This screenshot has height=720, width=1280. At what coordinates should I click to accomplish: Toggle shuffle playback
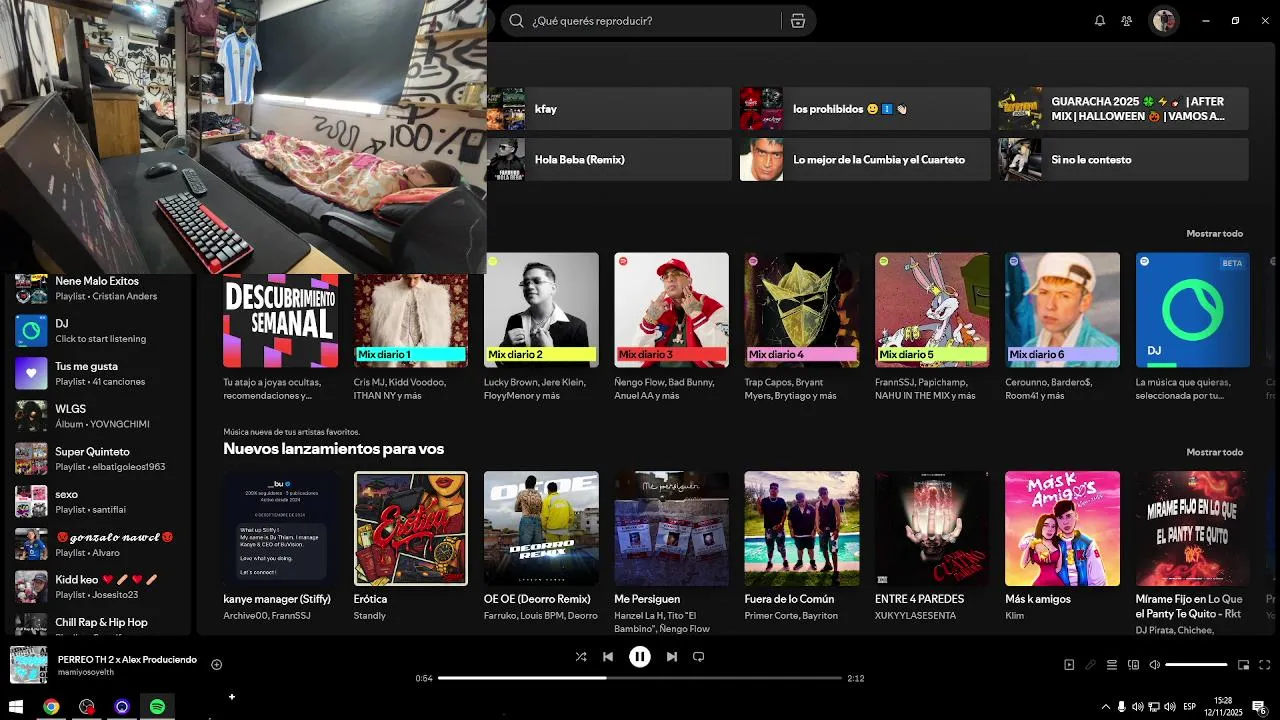581,657
